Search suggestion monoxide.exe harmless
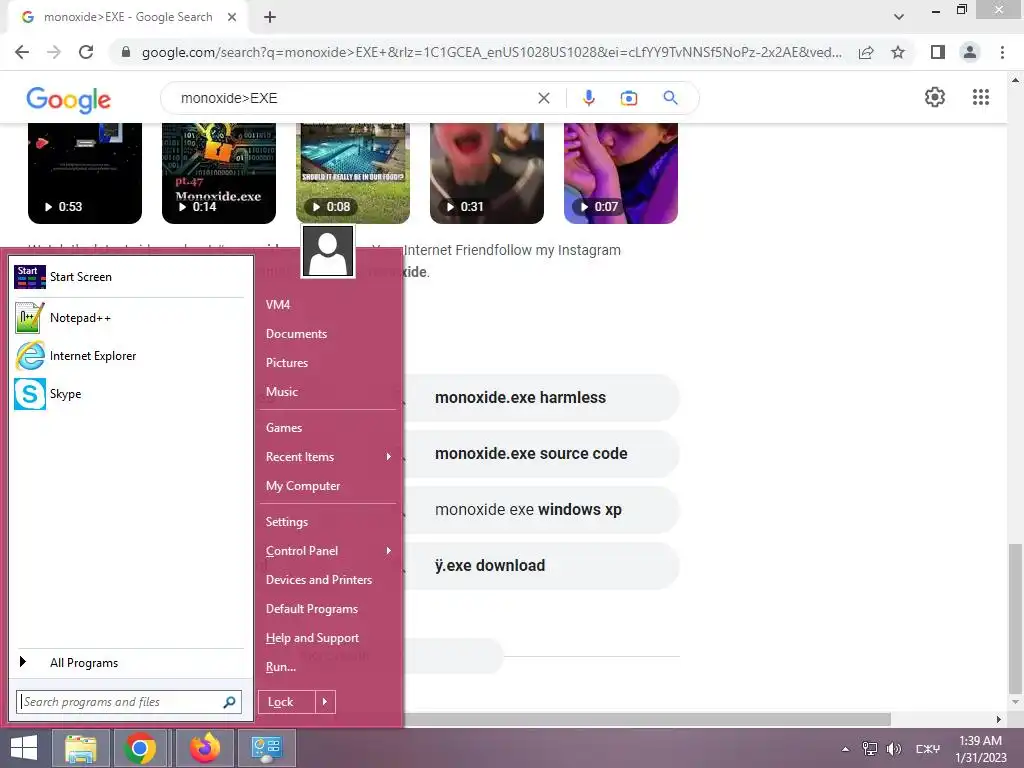This screenshot has height=768, width=1024. click(541, 398)
